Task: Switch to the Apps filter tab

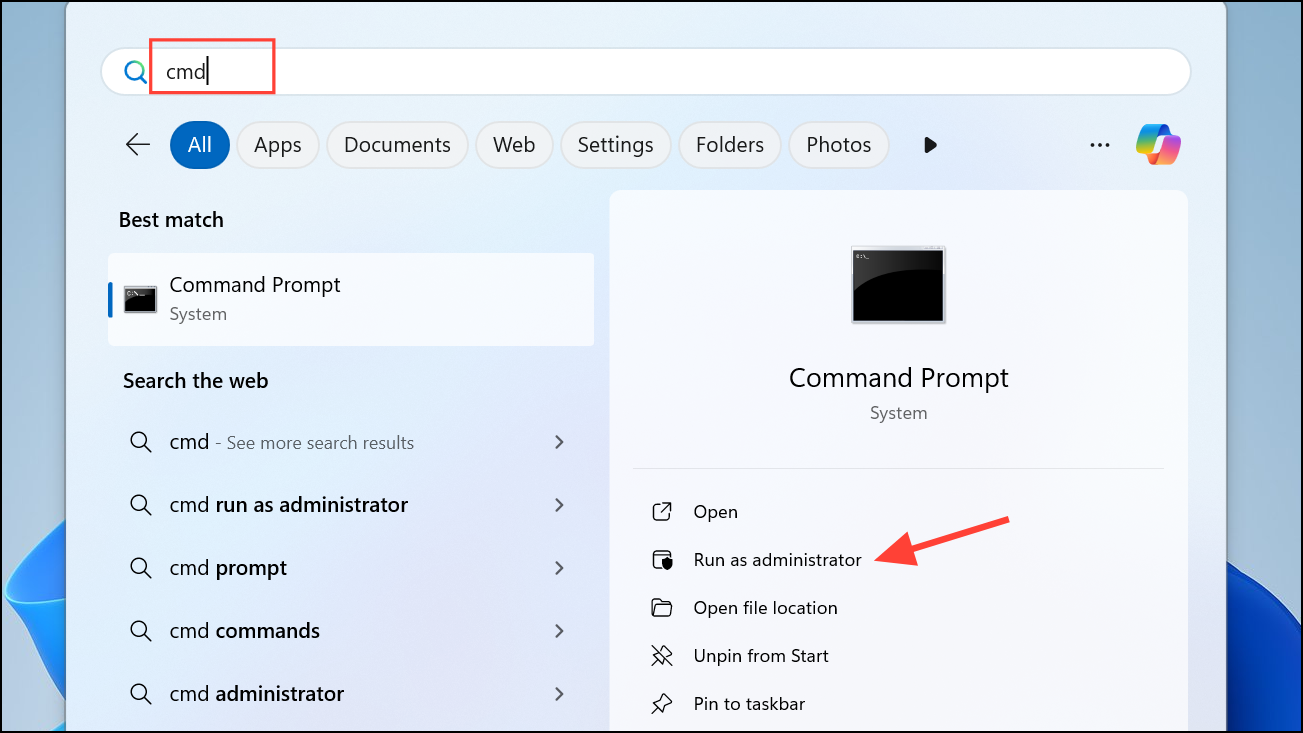Action: coord(278,145)
